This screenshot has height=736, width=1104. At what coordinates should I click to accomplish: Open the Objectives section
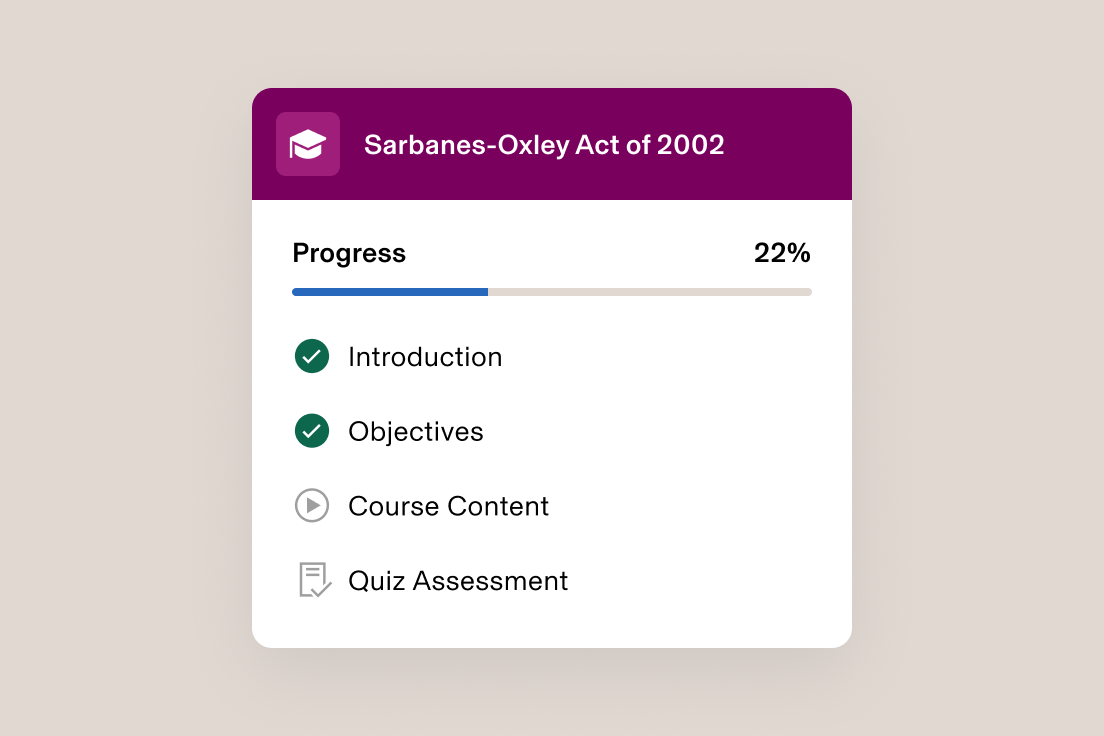[x=415, y=432]
